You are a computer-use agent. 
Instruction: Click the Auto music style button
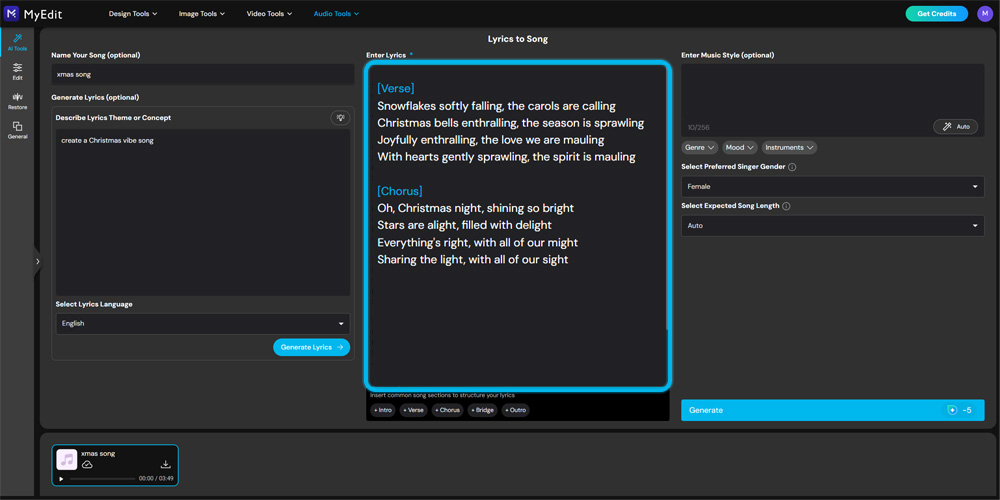pyautogui.click(x=955, y=126)
